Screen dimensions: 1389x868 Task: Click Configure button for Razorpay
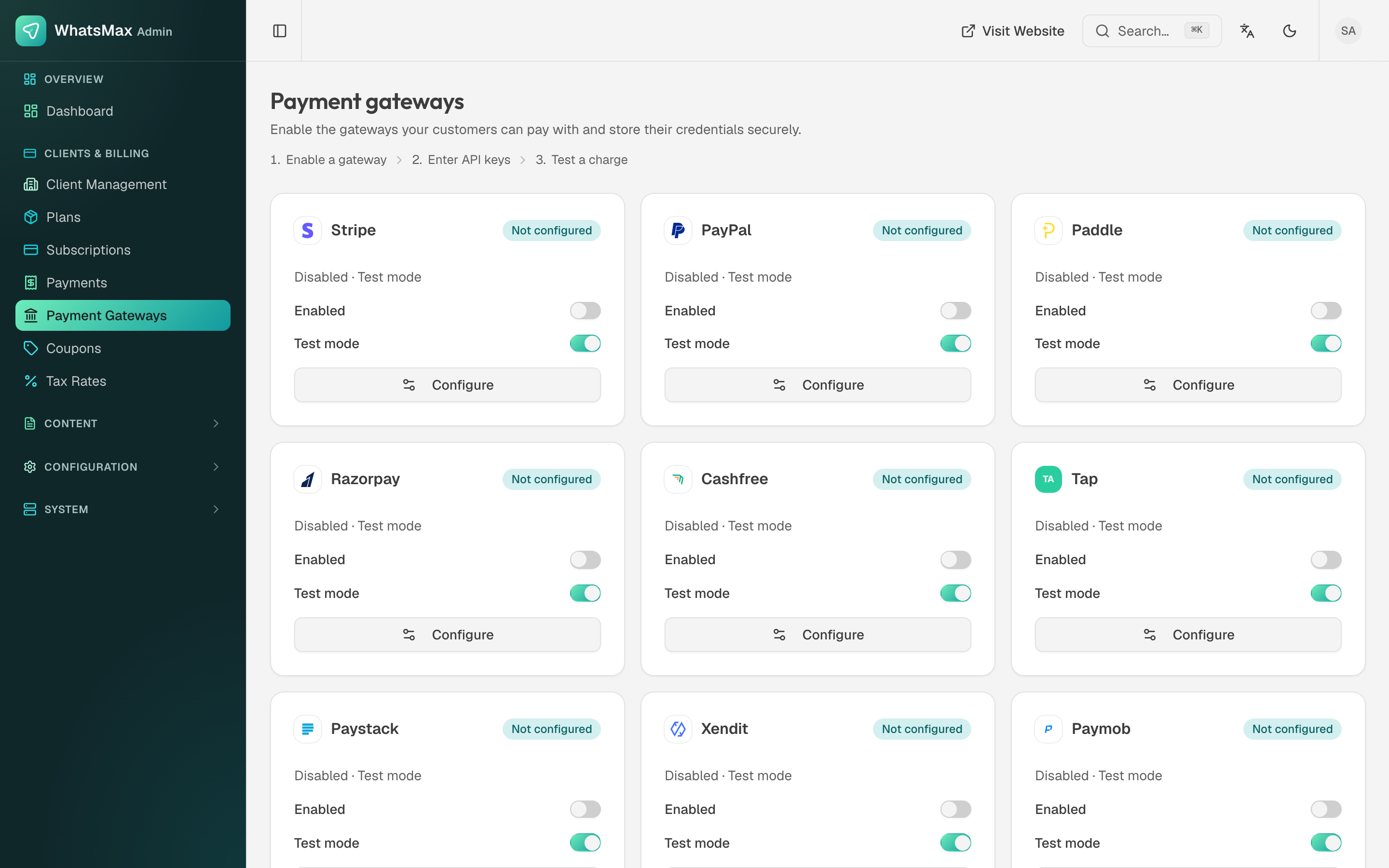click(447, 634)
